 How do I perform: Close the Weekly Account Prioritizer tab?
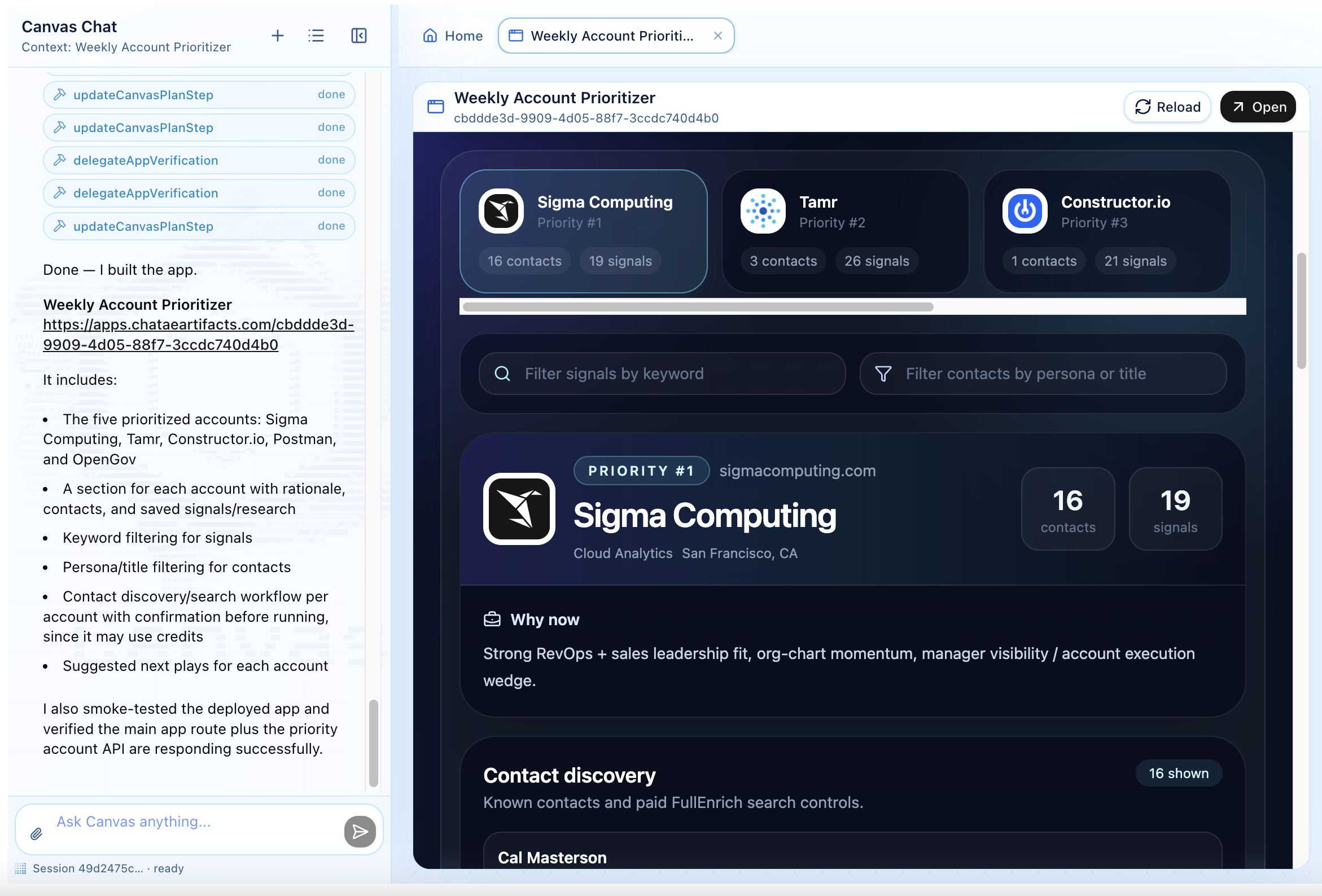[718, 36]
